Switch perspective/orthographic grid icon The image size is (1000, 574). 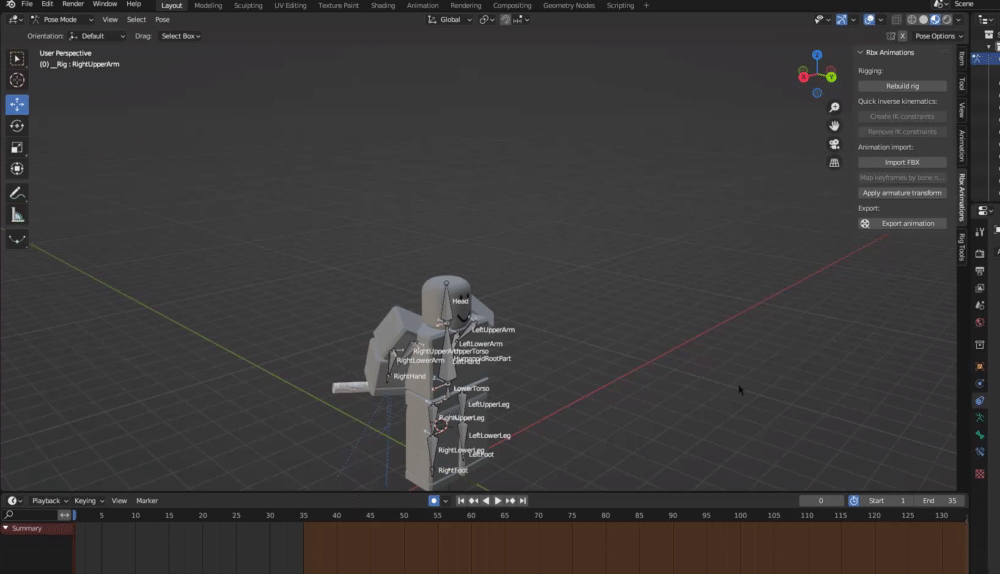tap(834, 163)
